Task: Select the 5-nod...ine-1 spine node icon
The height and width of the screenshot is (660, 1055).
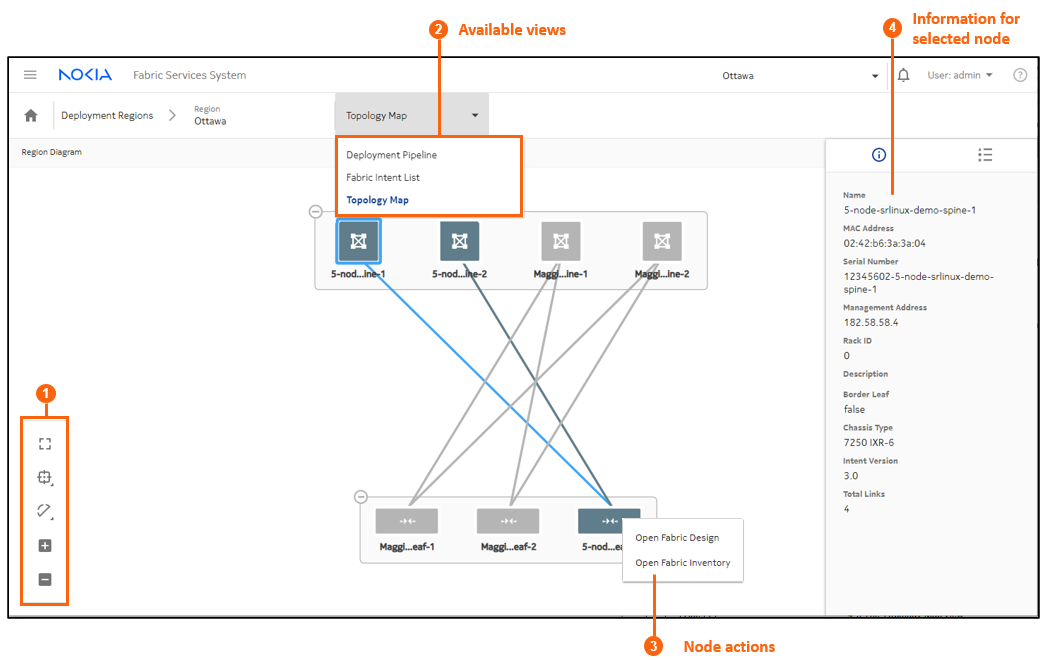Action: [x=359, y=241]
